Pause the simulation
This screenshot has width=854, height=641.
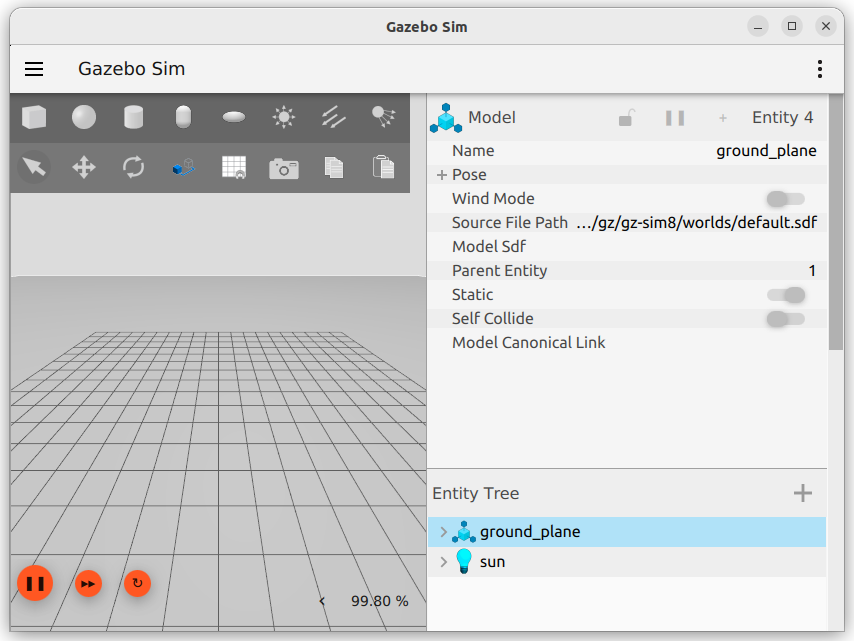coord(35,583)
